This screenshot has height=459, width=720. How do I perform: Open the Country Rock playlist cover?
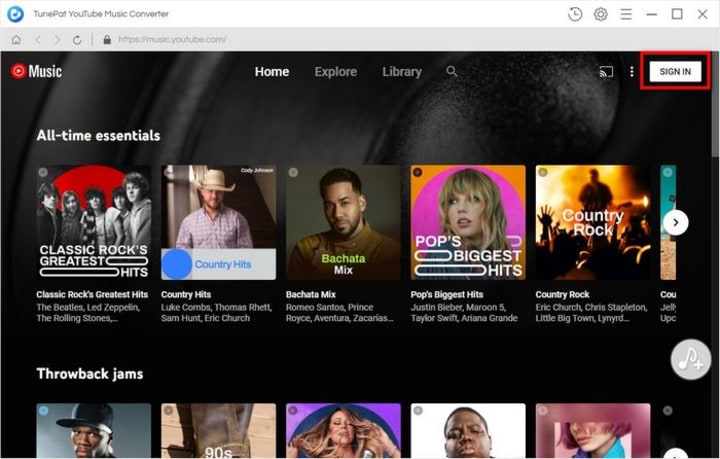click(593, 223)
